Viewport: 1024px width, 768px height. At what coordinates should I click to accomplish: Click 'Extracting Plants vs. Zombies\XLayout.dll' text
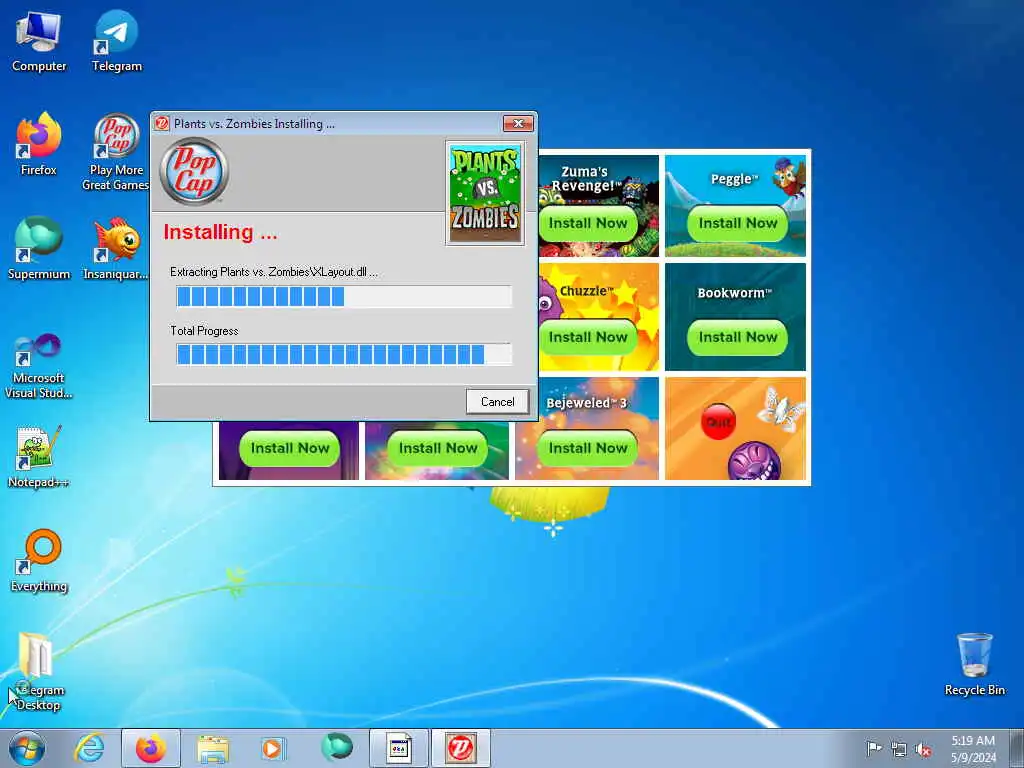coord(274,272)
